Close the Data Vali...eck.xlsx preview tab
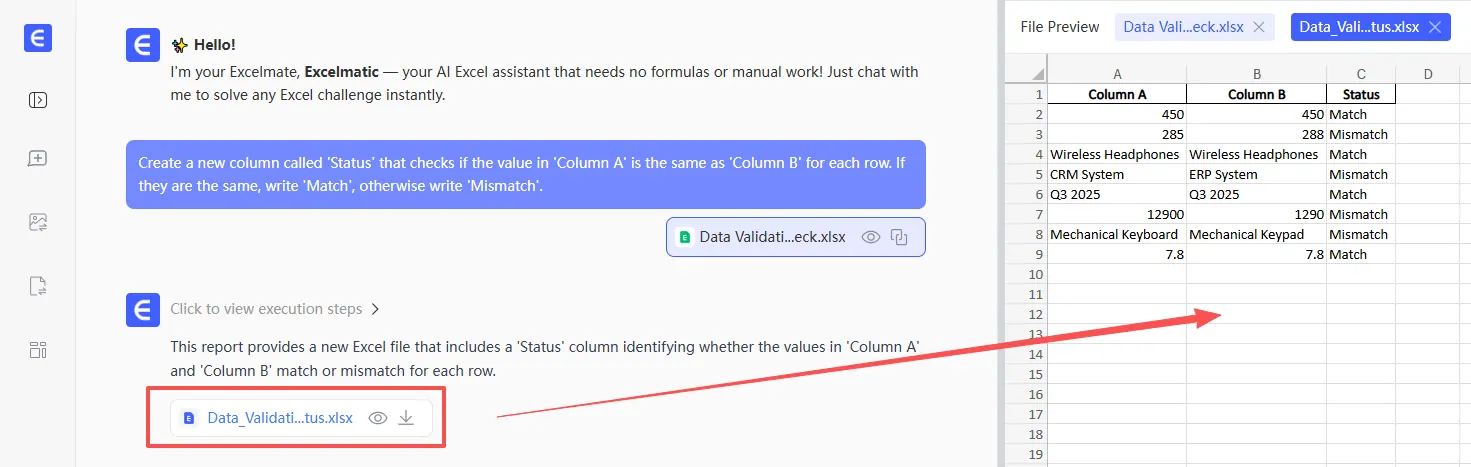This screenshot has height=467, width=1471. tap(1259, 27)
